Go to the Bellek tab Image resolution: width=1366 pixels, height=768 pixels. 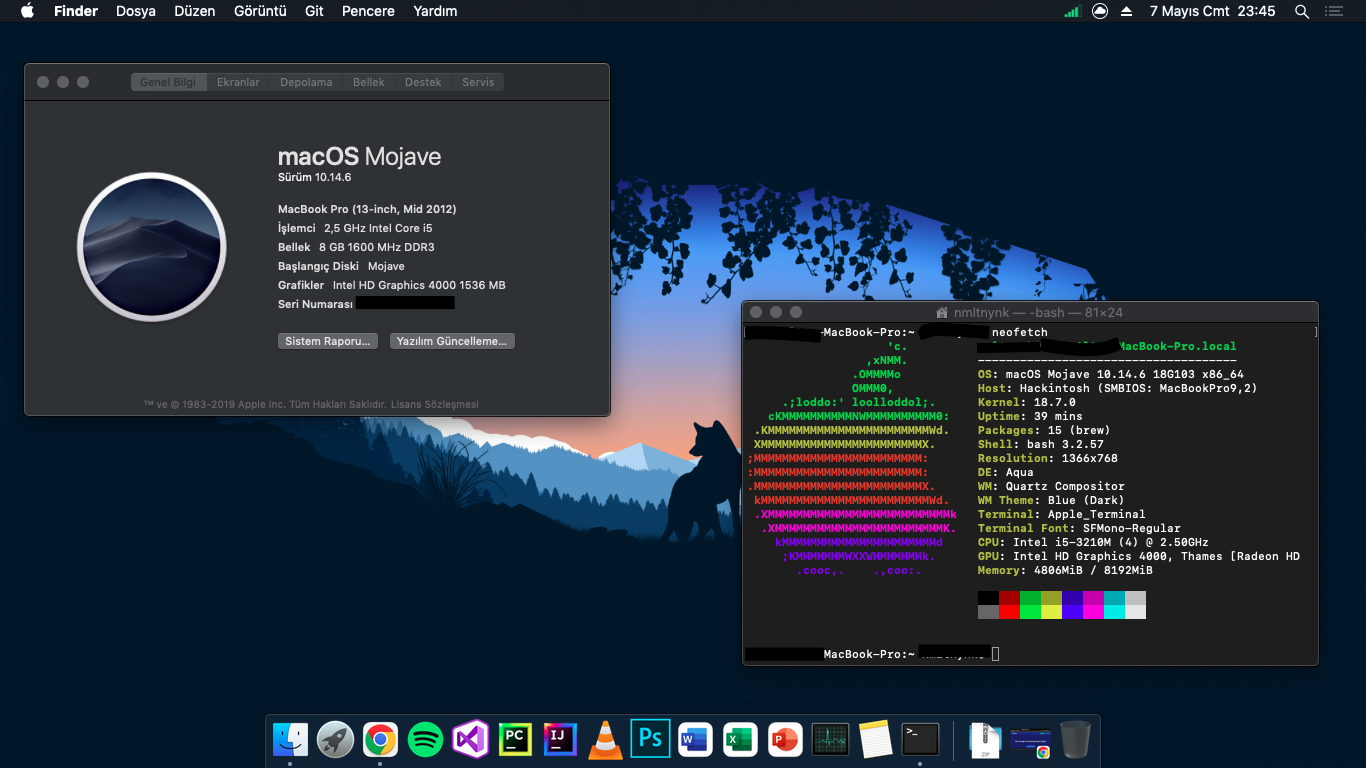(x=368, y=82)
